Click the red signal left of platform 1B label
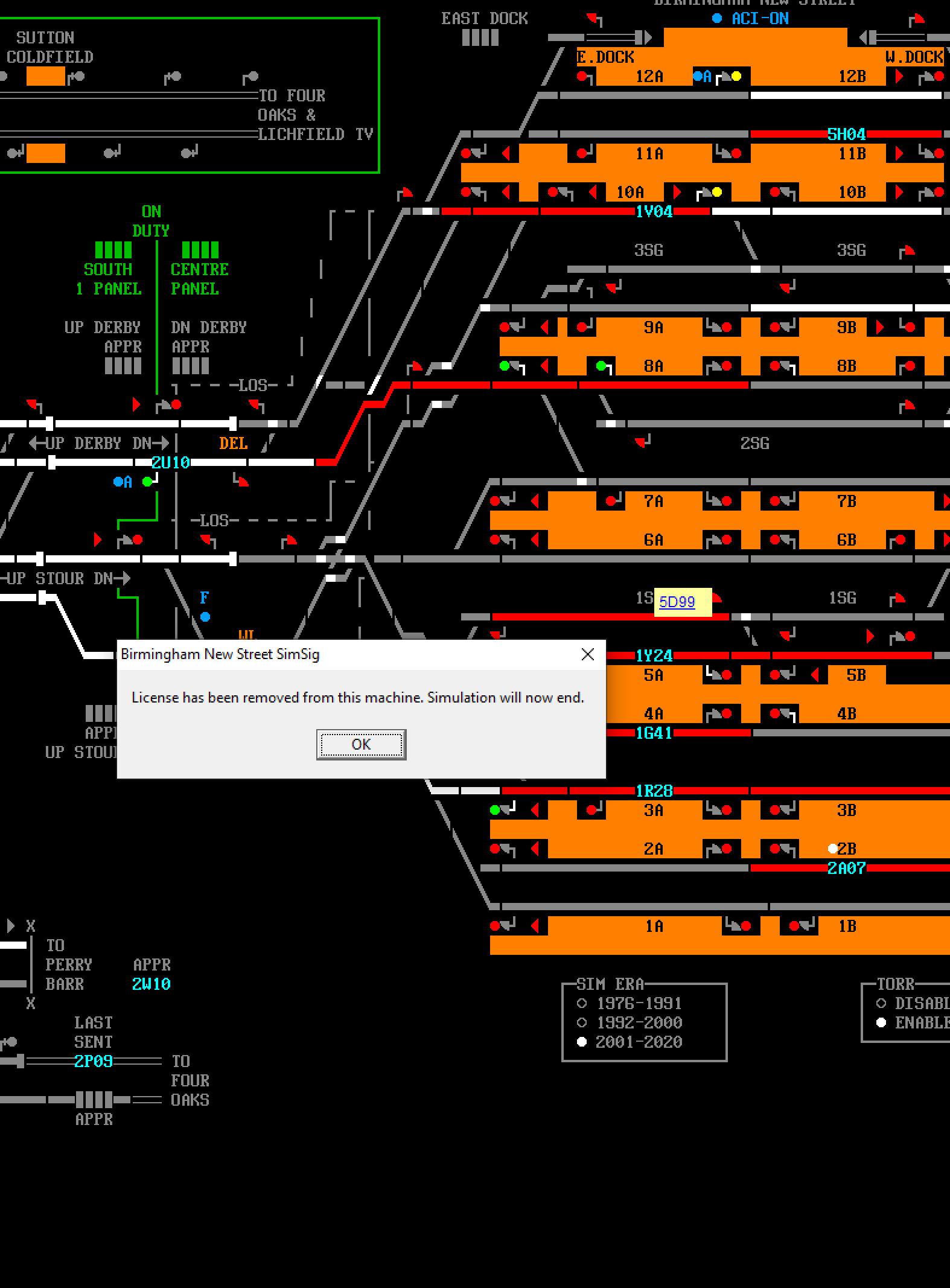 click(x=794, y=926)
